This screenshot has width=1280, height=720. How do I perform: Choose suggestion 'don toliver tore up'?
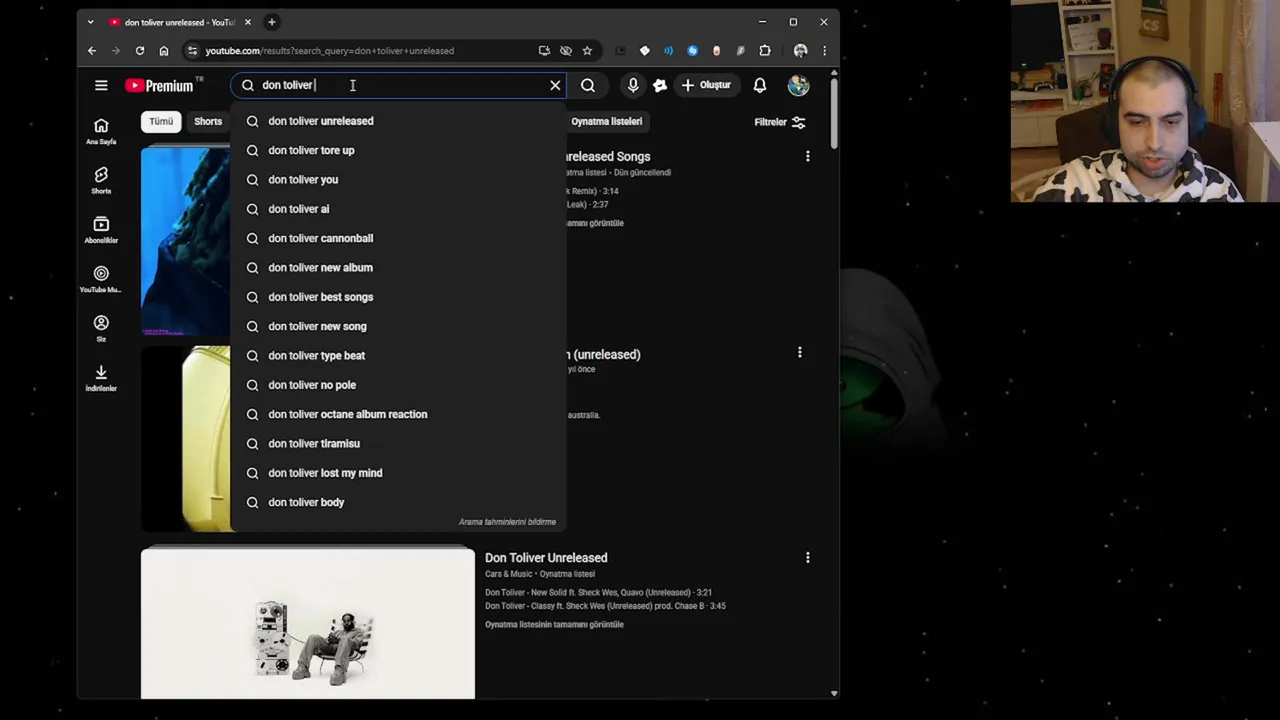point(398,150)
